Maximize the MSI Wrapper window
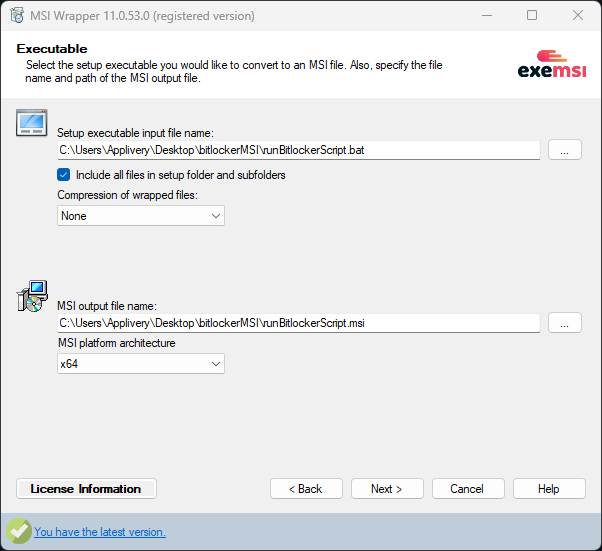 coord(532,16)
